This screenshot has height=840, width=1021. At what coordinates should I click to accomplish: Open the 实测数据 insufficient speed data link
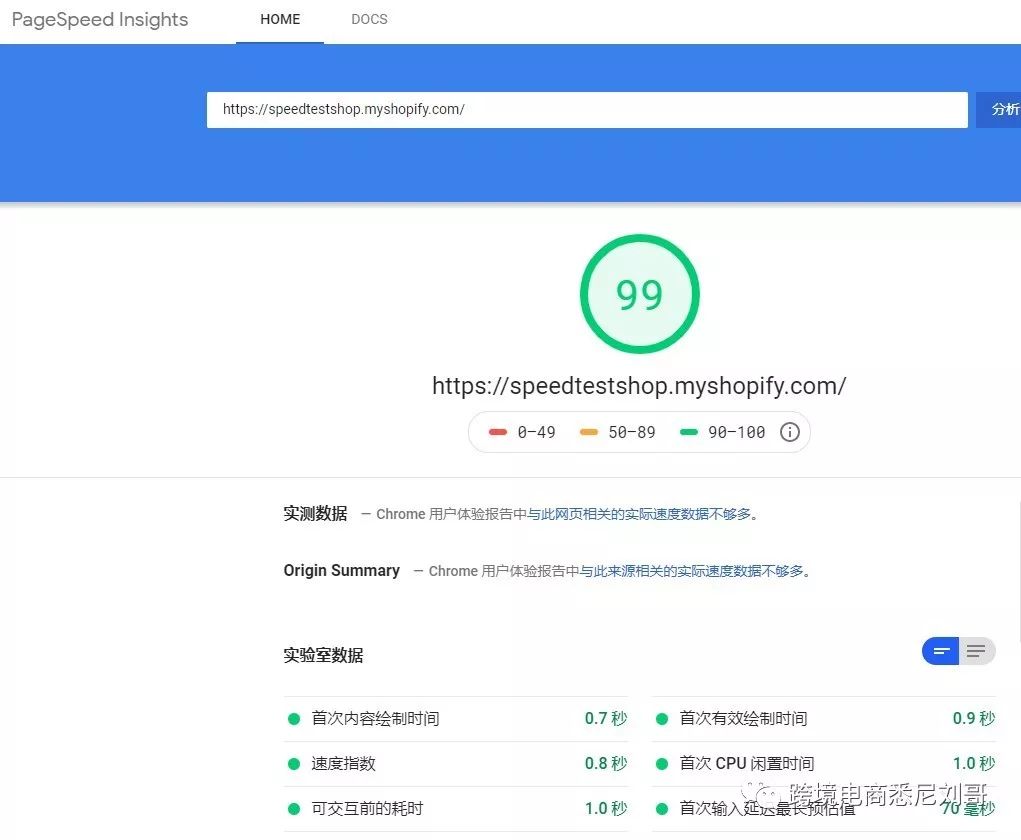[x=646, y=514]
